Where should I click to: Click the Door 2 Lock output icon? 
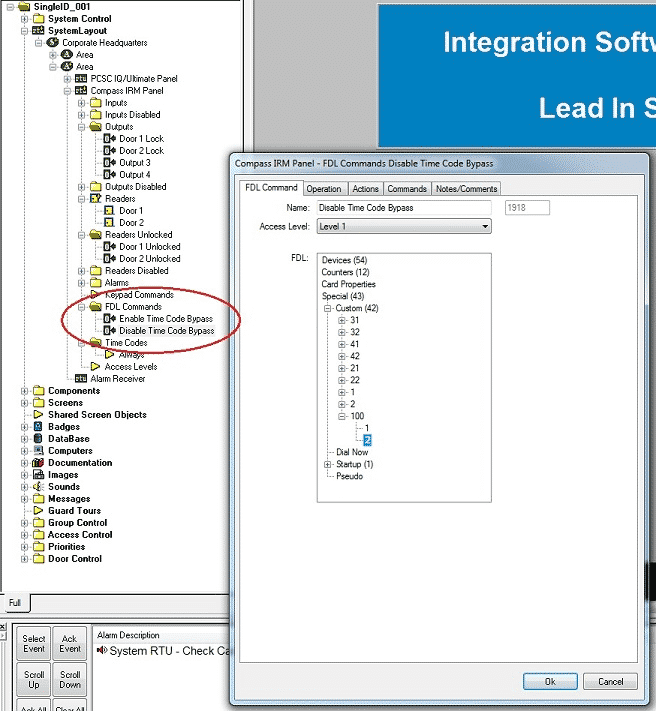pyautogui.click(x=109, y=151)
